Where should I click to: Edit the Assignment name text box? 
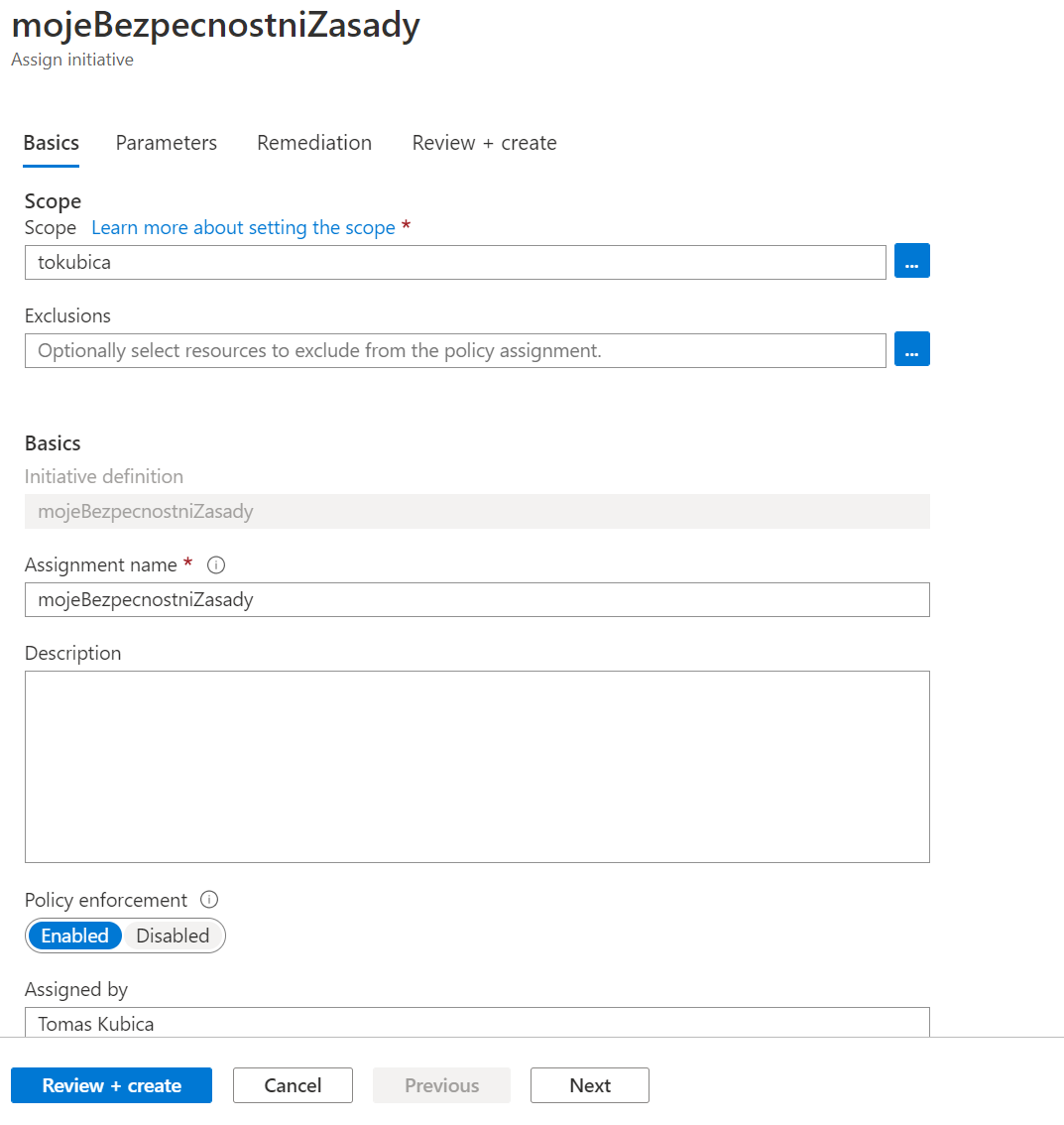coord(477,600)
